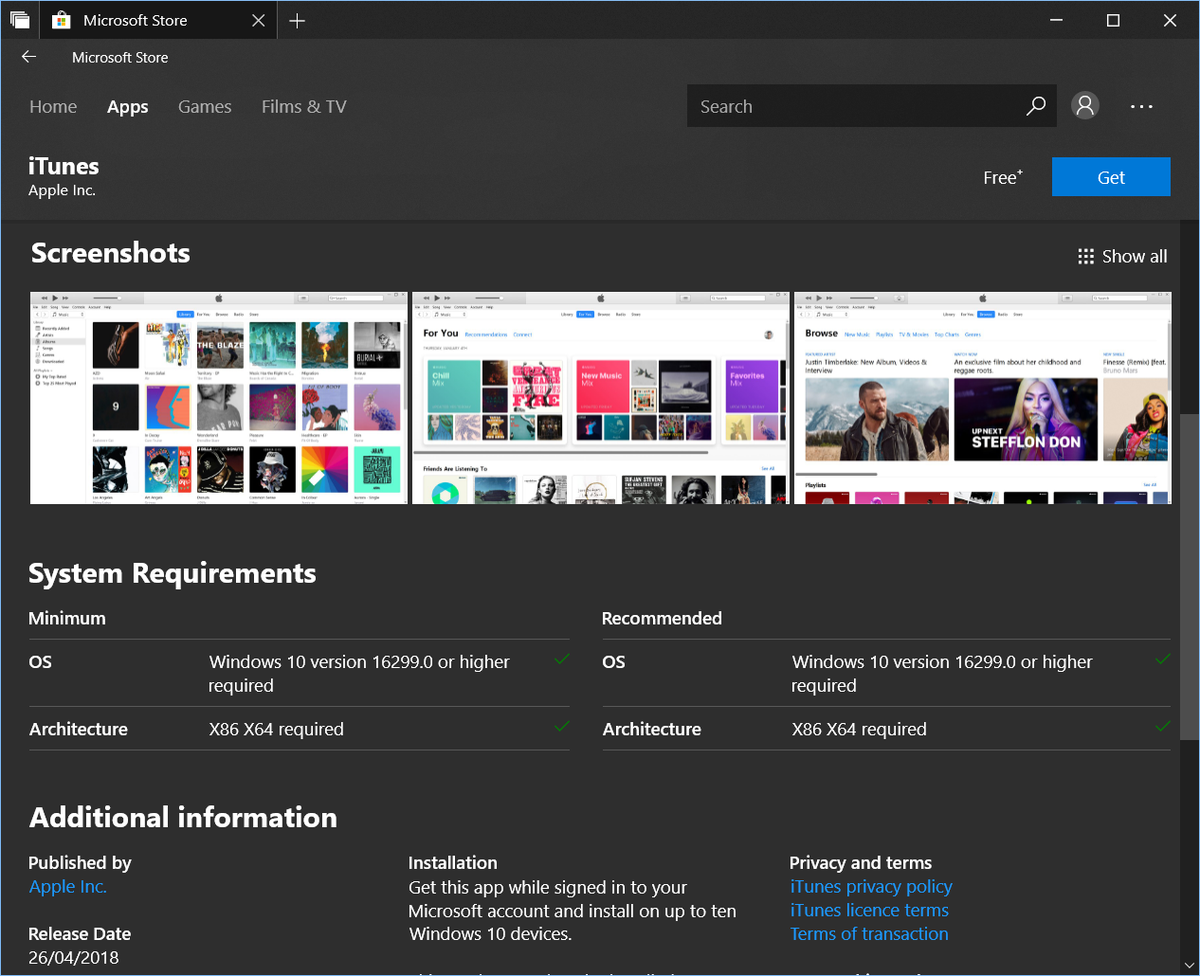Click the blue Get button
This screenshot has width=1200, height=976.
pos(1111,177)
